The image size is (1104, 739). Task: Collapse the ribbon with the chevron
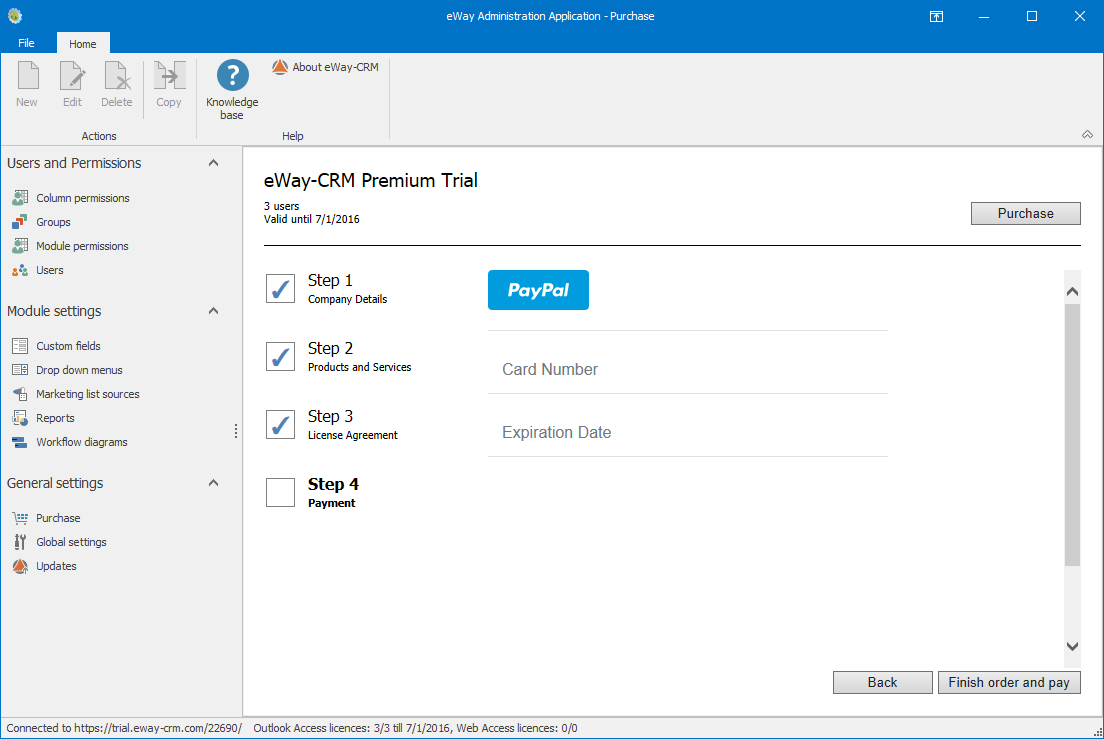point(1087,134)
